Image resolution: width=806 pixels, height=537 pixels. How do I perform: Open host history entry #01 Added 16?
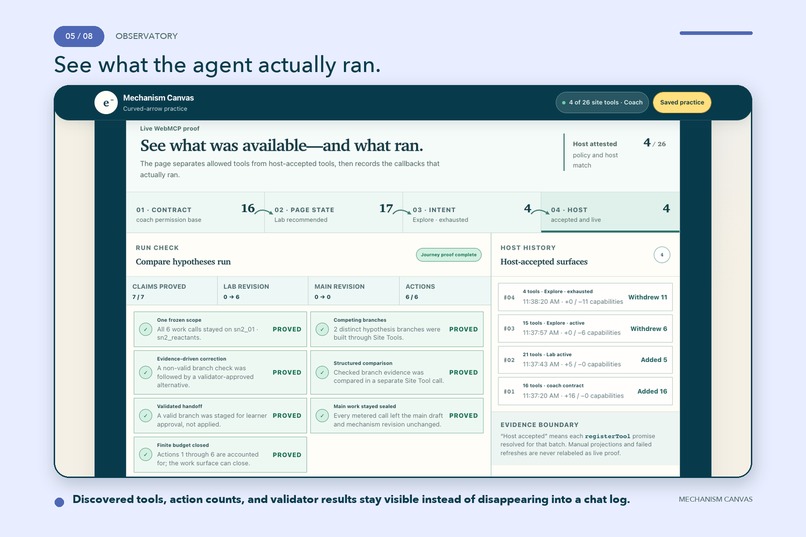pyautogui.click(x=585, y=391)
